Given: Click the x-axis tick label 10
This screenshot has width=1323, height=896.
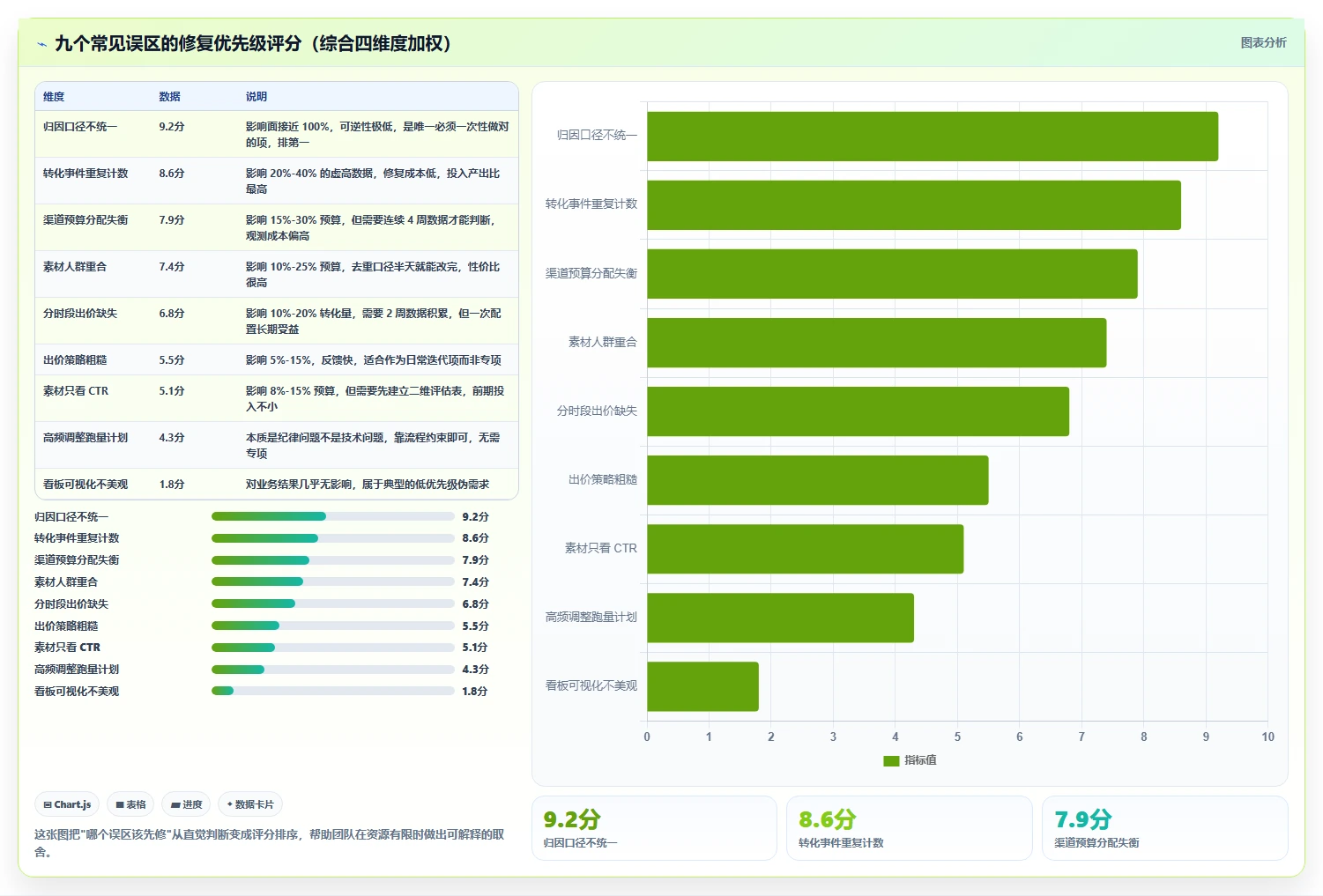Looking at the screenshot, I should click(x=1267, y=737).
